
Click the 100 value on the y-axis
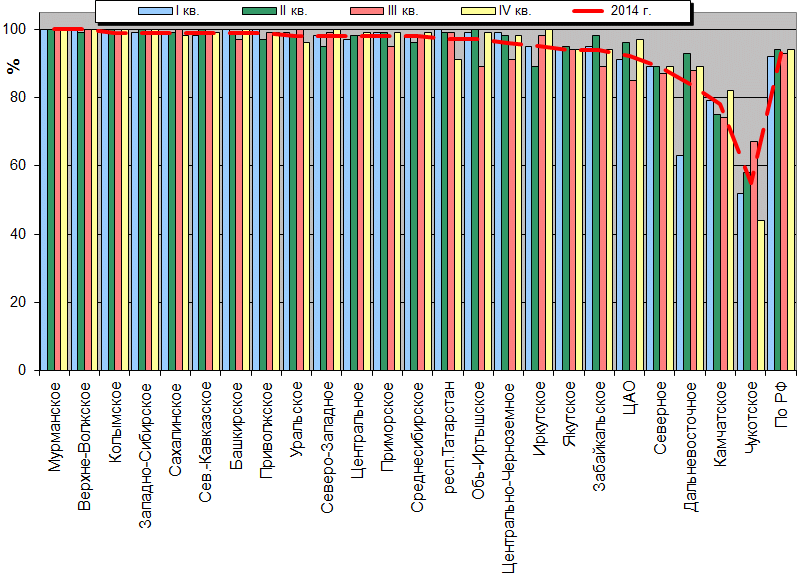coord(14,29)
